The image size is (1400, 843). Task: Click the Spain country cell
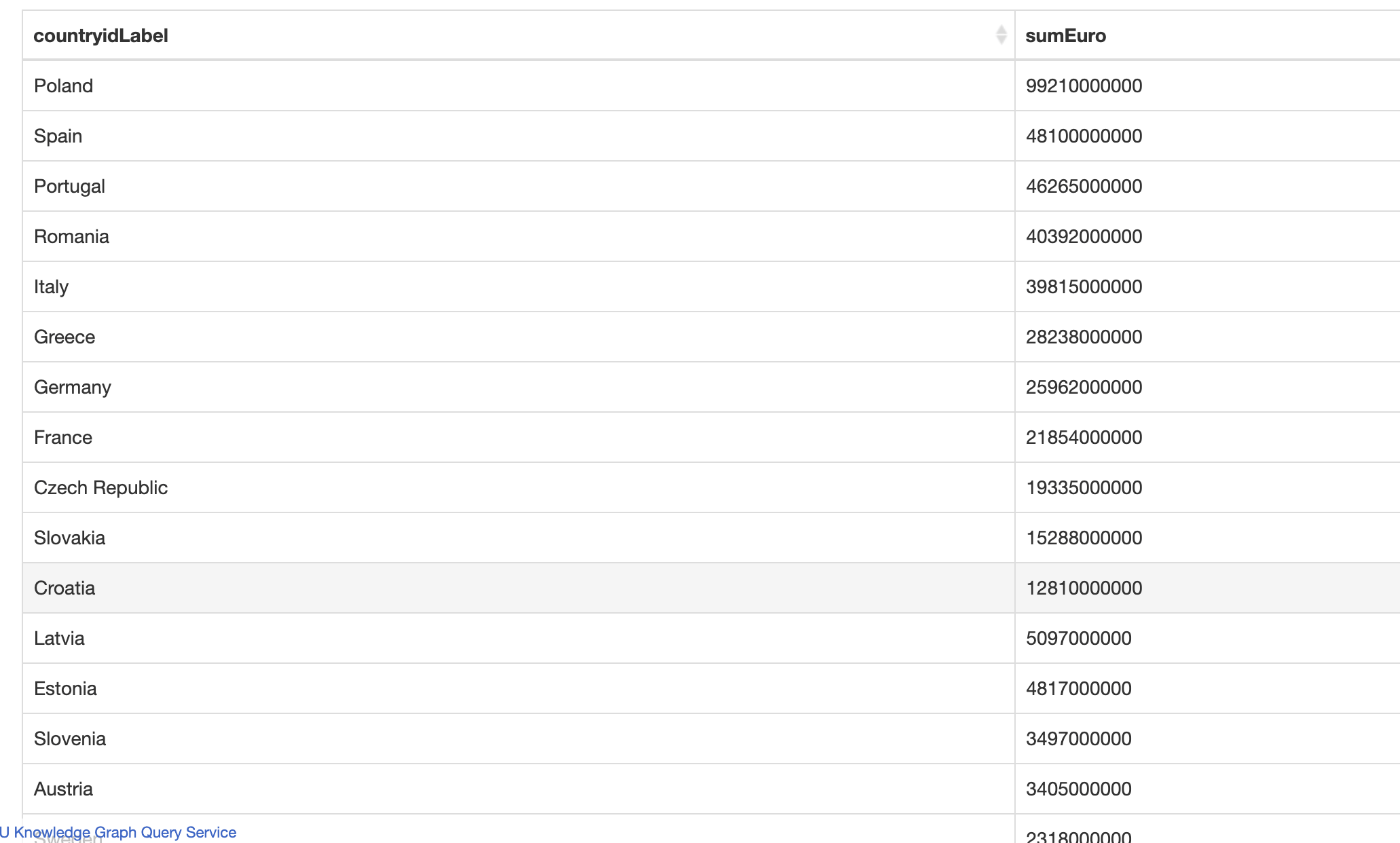[58, 136]
